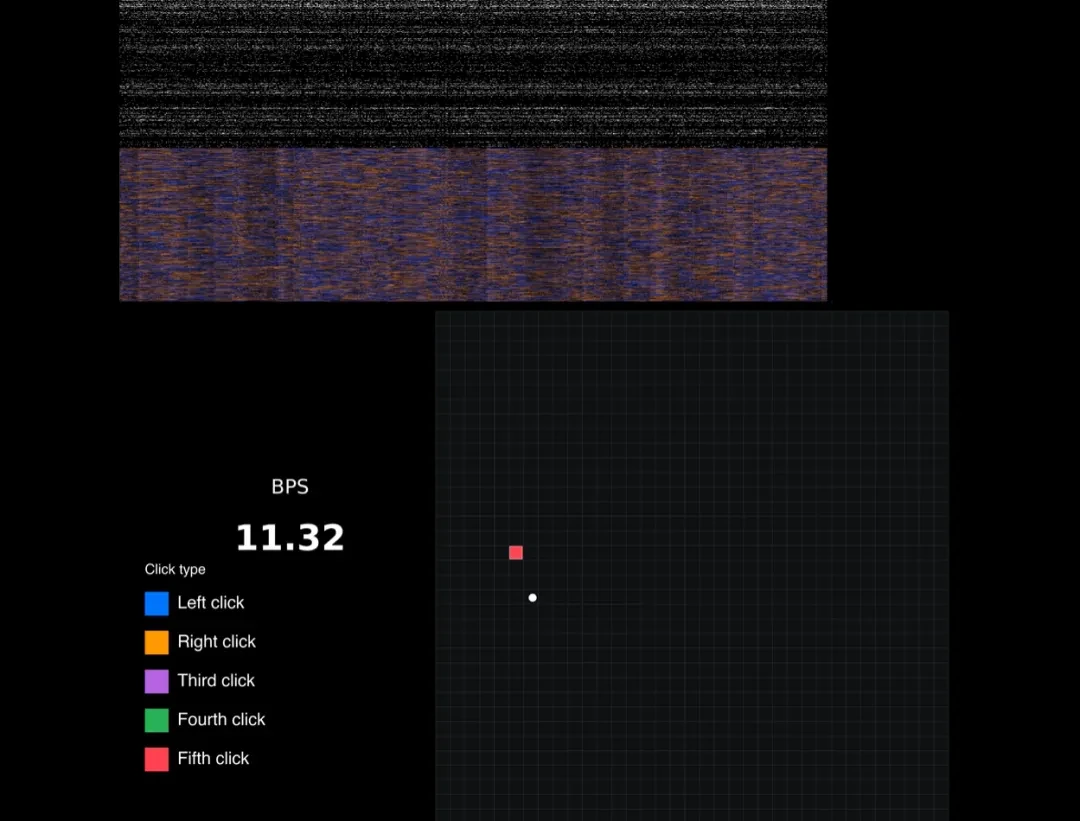This screenshot has width=1080, height=821.
Task: Click the red Fifth click swatch
Action: (156, 759)
